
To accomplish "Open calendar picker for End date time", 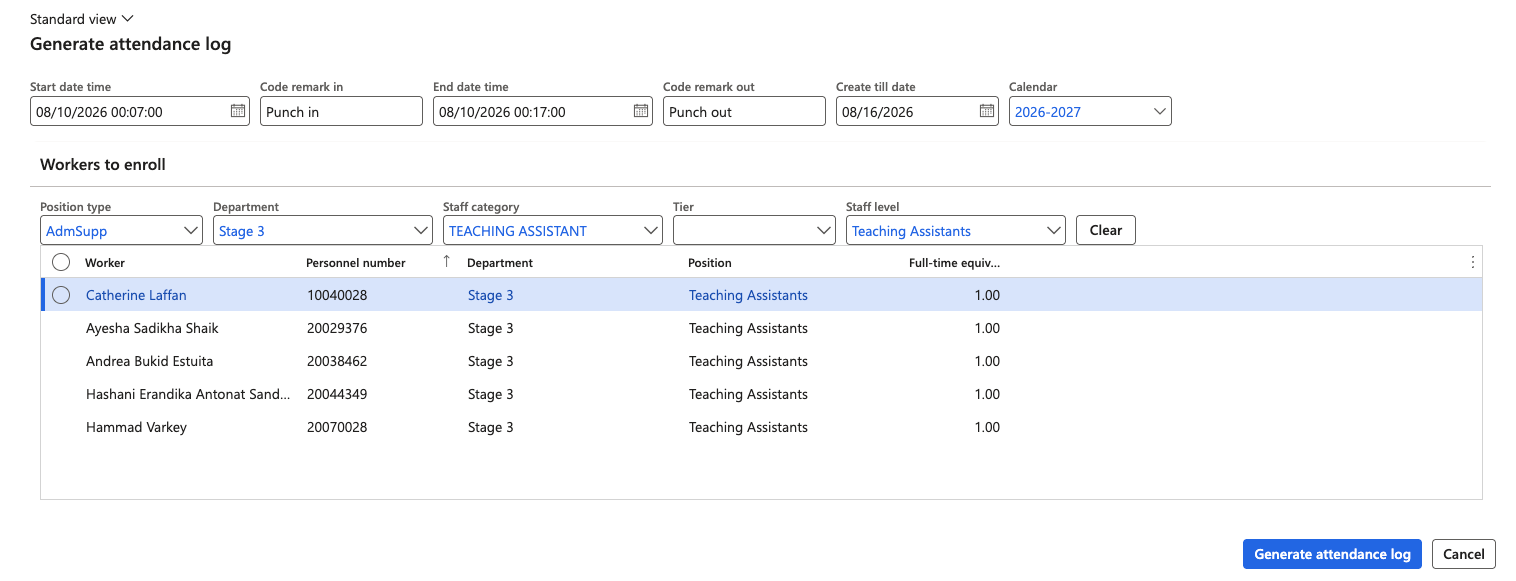I will click(641, 111).
